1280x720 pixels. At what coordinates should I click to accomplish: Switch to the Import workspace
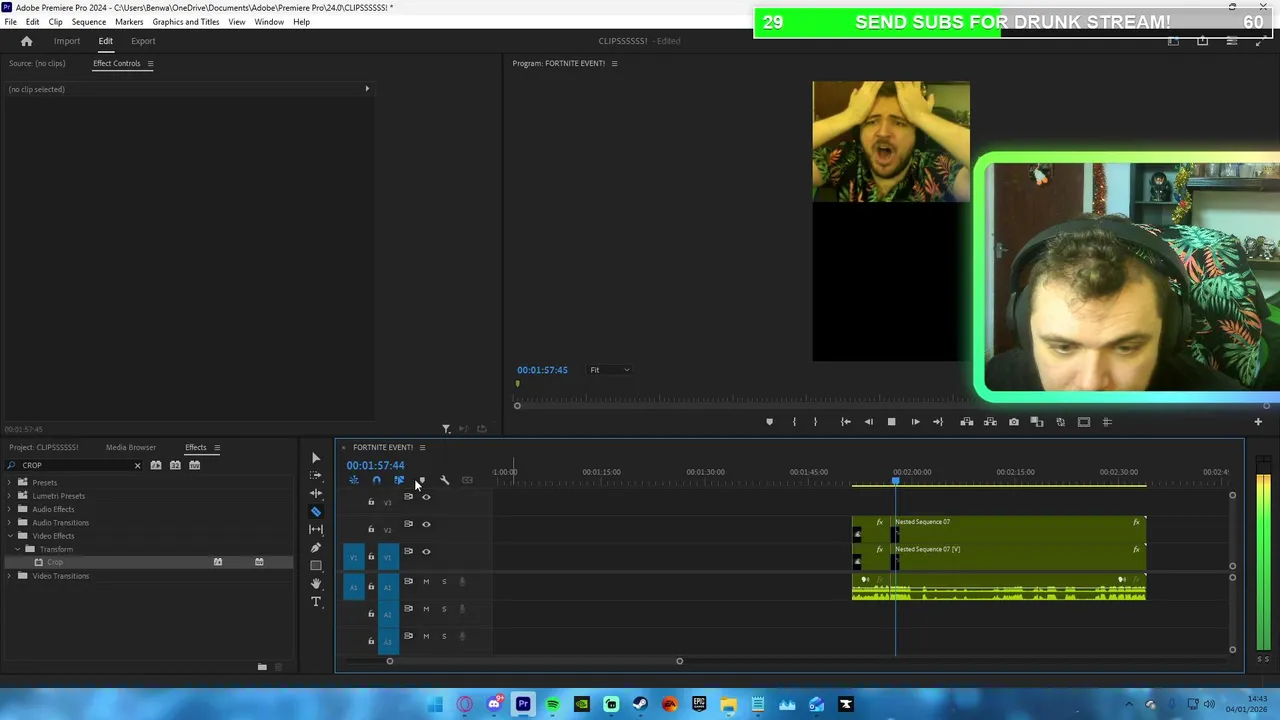click(x=67, y=41)
